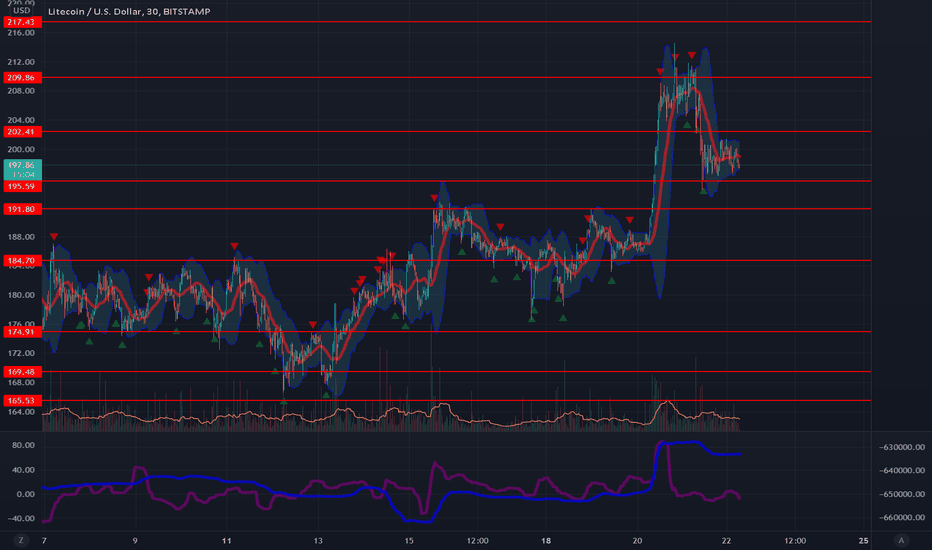Click the 0.00 indicator scale value
The width and height of the screenshot is (932, 550).
tap(26, 494)
